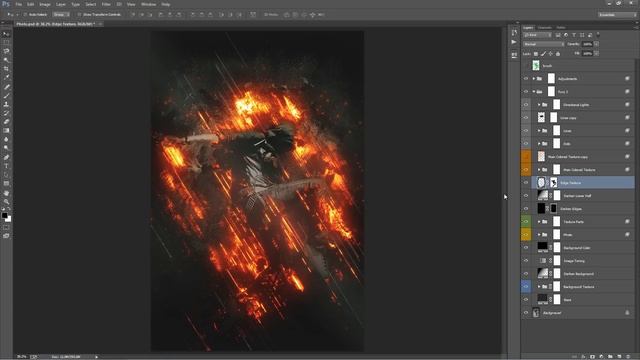Open the File menu
Screen dimensions: 640x360
click(19, 4)
